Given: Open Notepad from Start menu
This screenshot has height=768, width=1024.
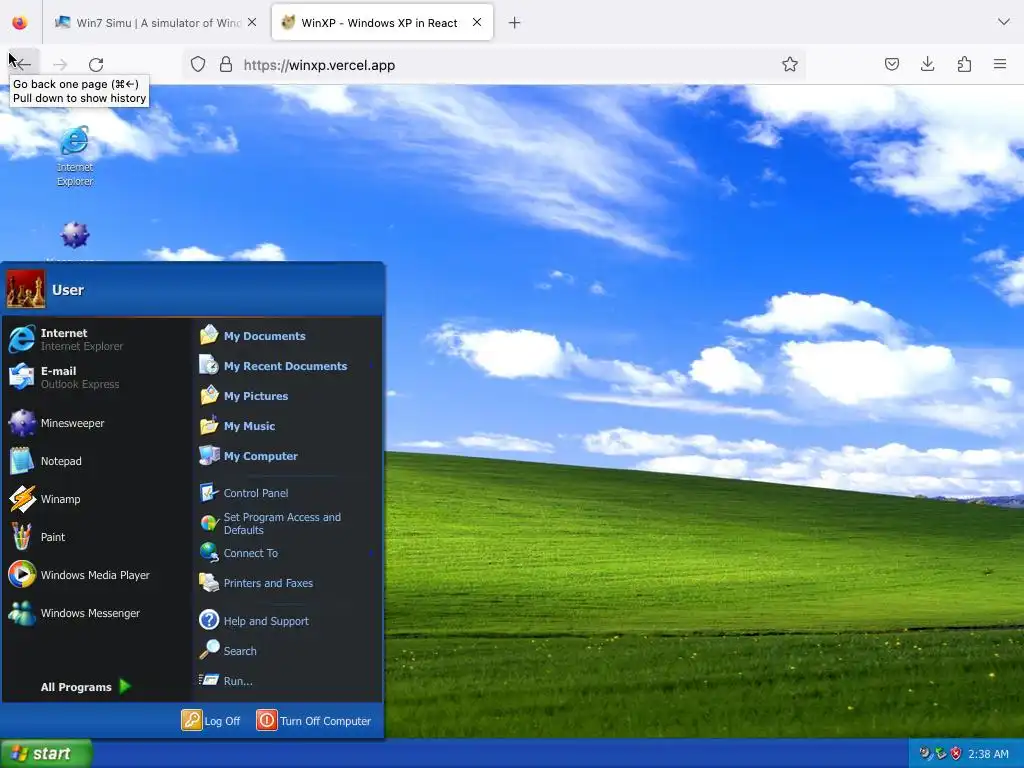Looking at the screenshot, I should [x=97, y=461].
